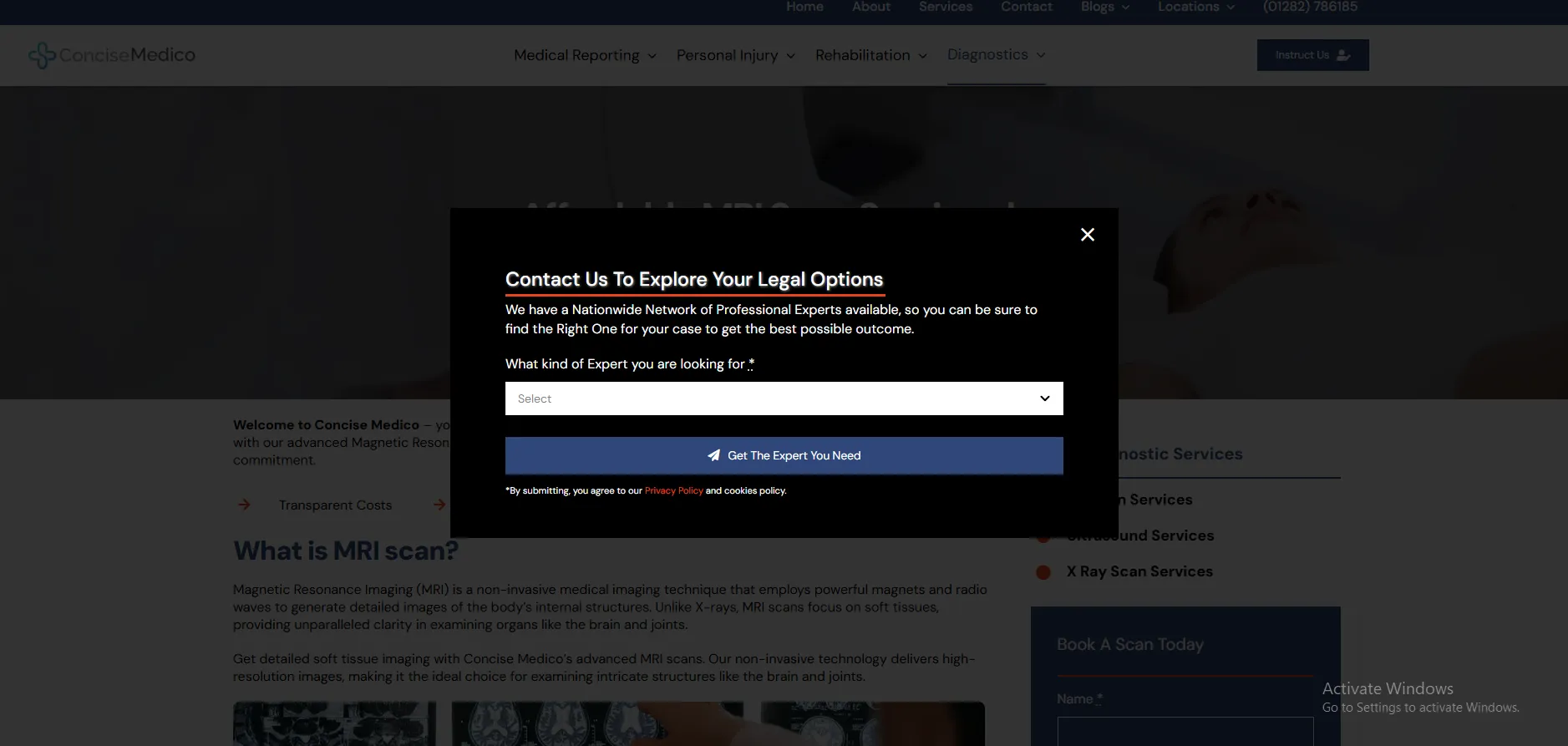Open the expert type Select dropdown
The image size is (1568, 746).
(783, 398)
